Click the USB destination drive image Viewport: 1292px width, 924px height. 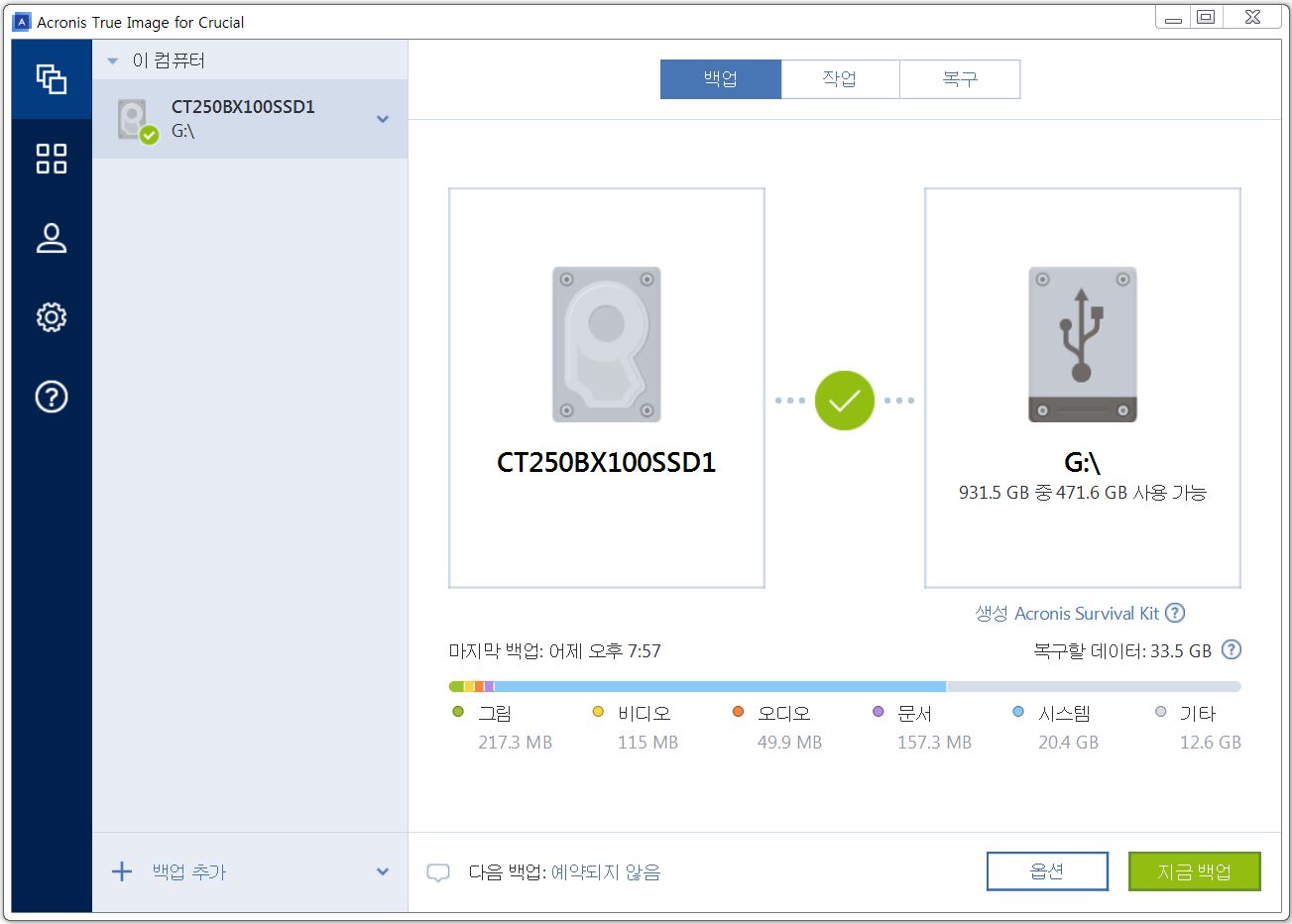coord(1083,344)
